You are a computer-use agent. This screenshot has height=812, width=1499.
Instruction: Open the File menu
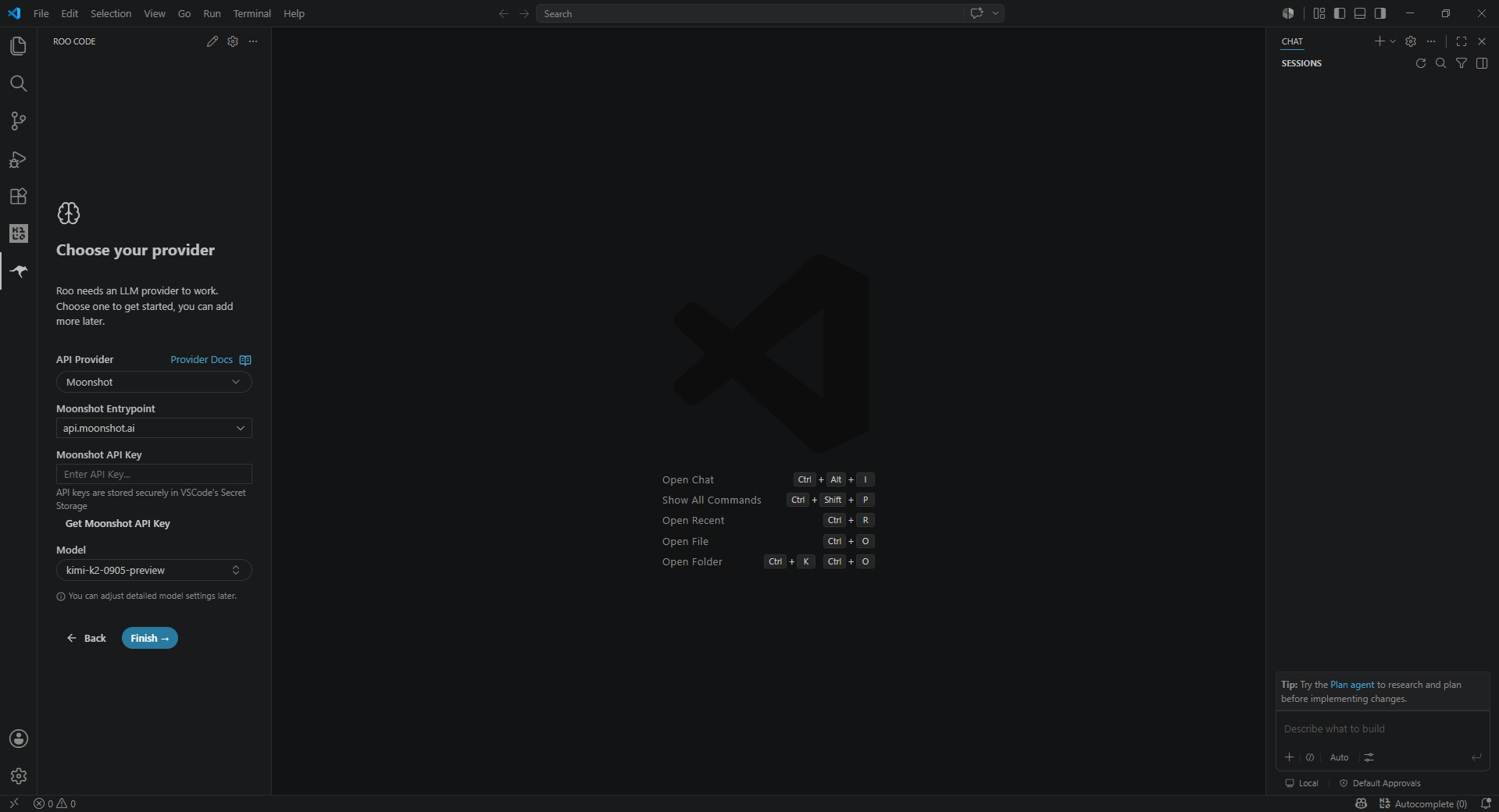pyautogui.click(x=41, y=13)
